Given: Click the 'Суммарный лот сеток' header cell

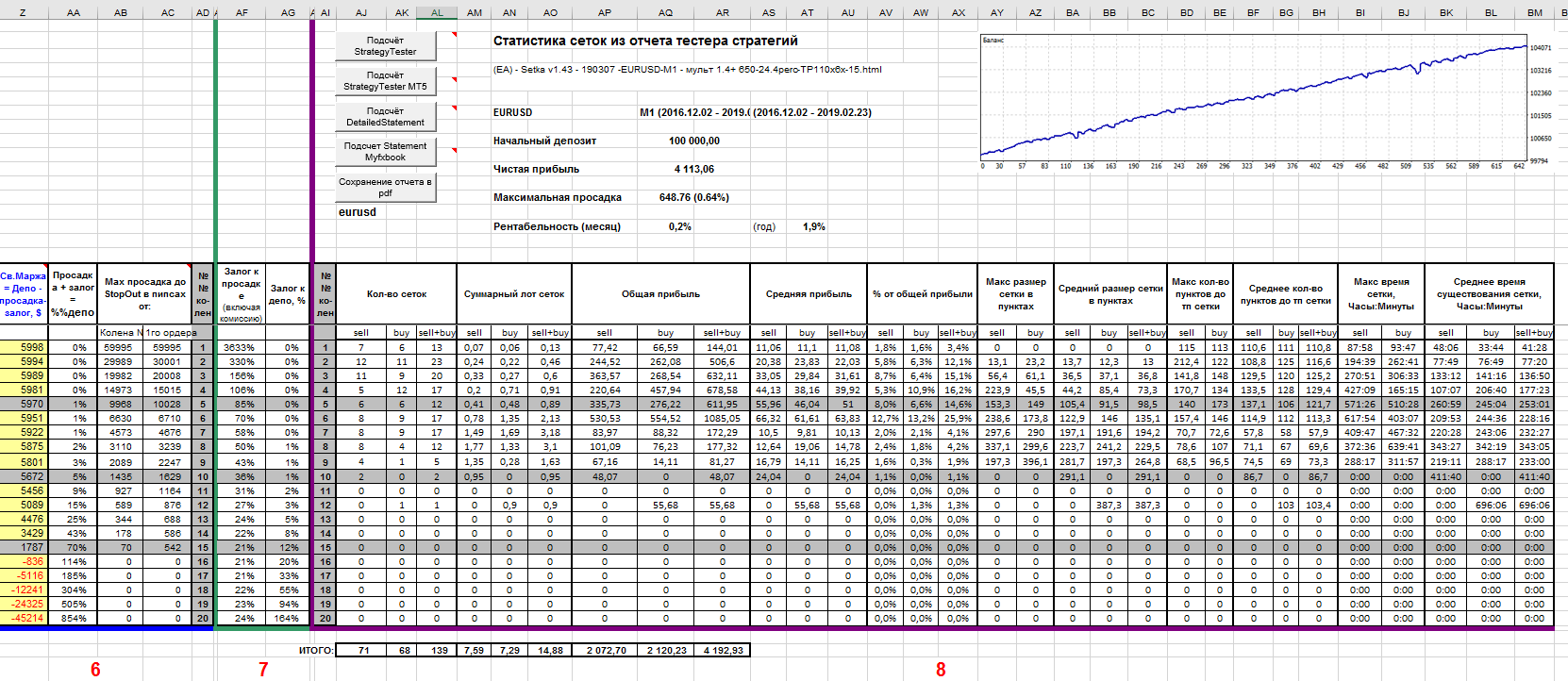Looking at the screenshot, I should click(514, 294).
